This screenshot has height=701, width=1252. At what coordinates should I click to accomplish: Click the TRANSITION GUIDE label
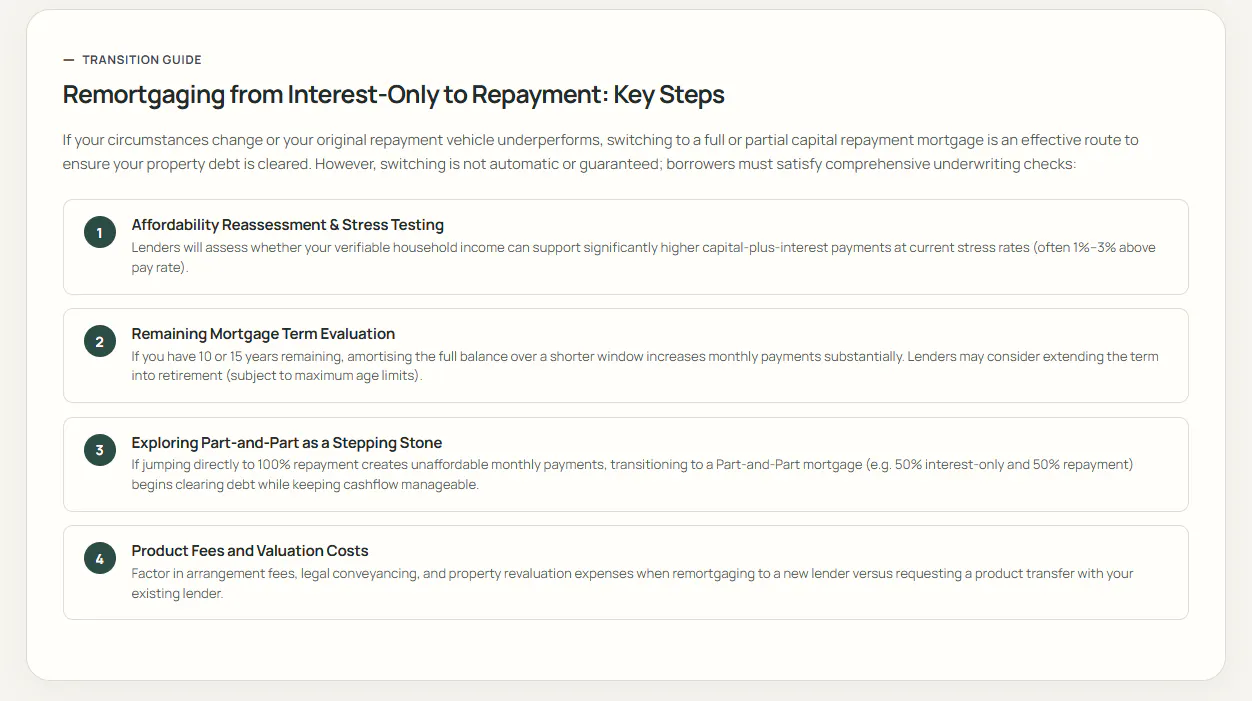pos(142,60)
